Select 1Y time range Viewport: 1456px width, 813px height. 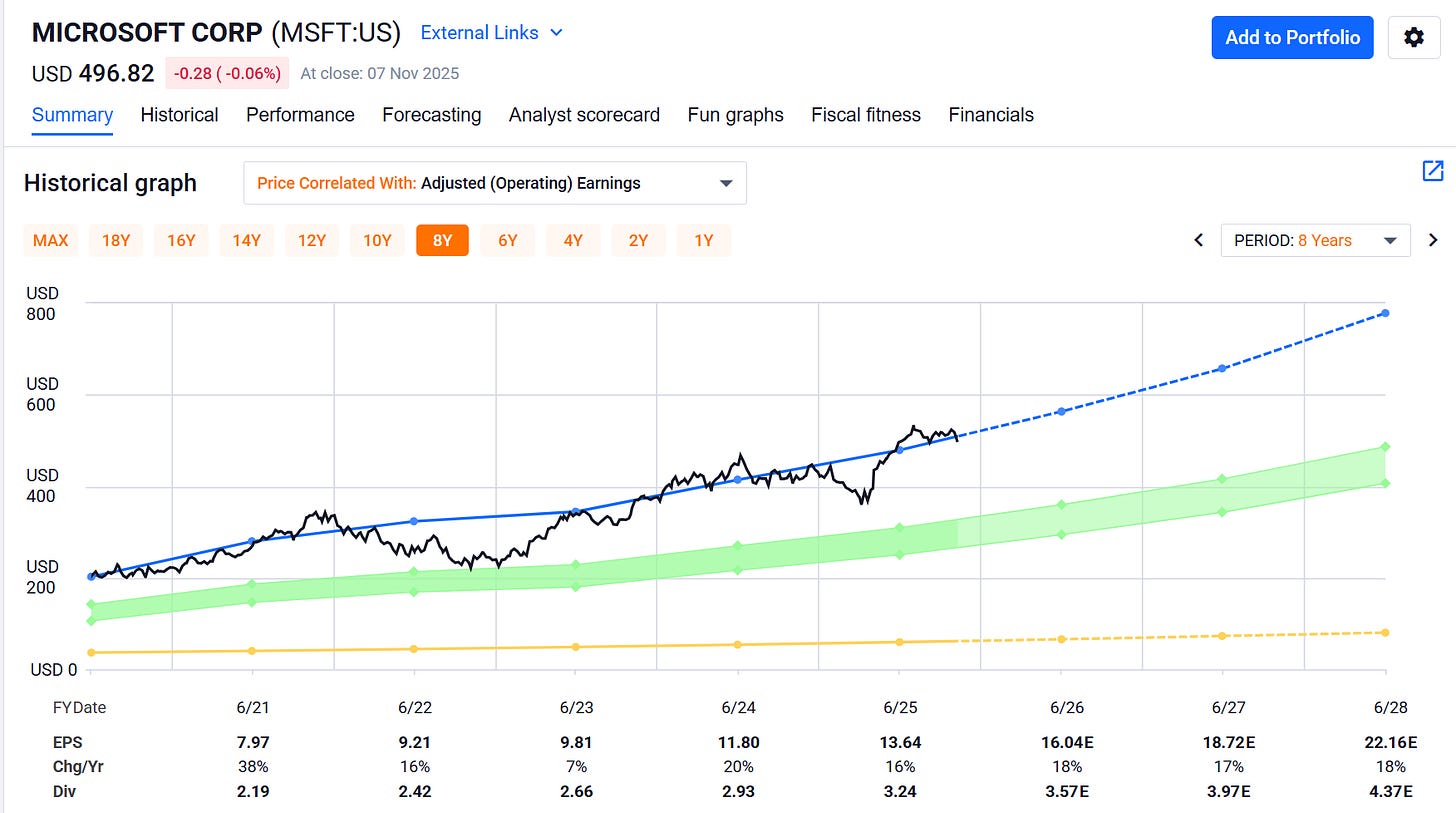coord(704,240)
